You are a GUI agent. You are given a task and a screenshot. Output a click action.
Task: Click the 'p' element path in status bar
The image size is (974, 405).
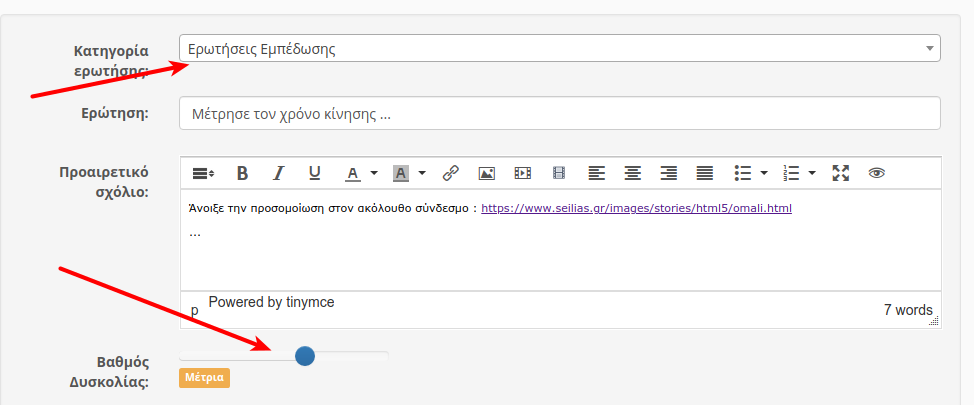click(x=194, y=310)
